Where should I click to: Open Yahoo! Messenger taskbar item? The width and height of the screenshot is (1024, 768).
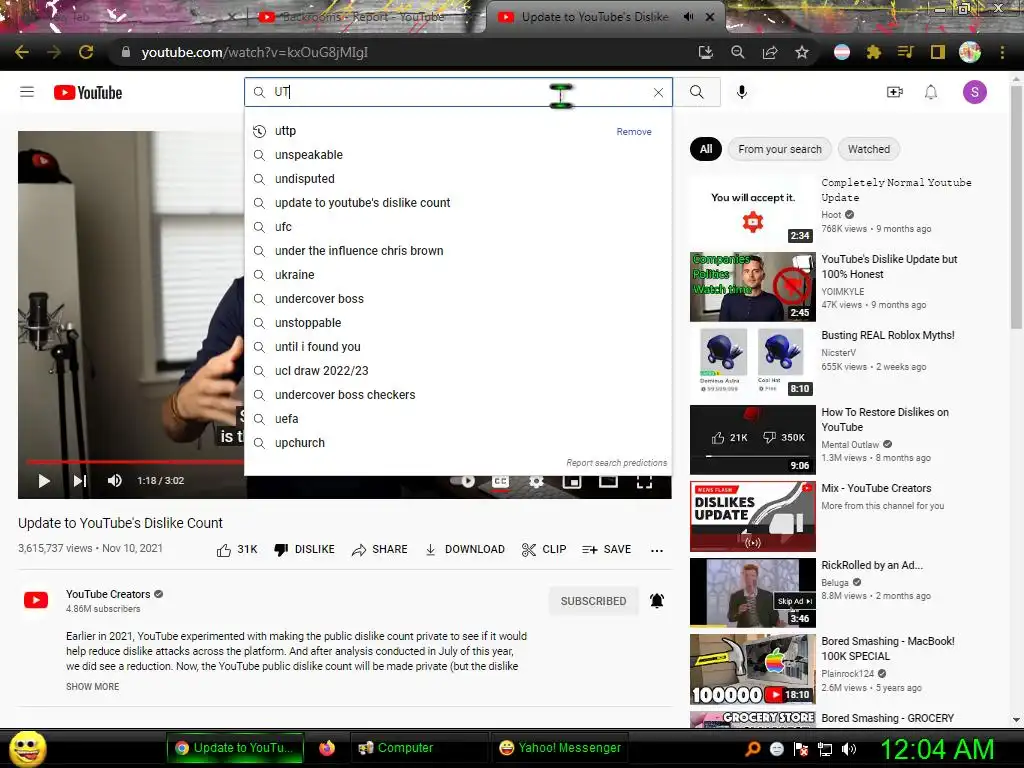point(560,748)
